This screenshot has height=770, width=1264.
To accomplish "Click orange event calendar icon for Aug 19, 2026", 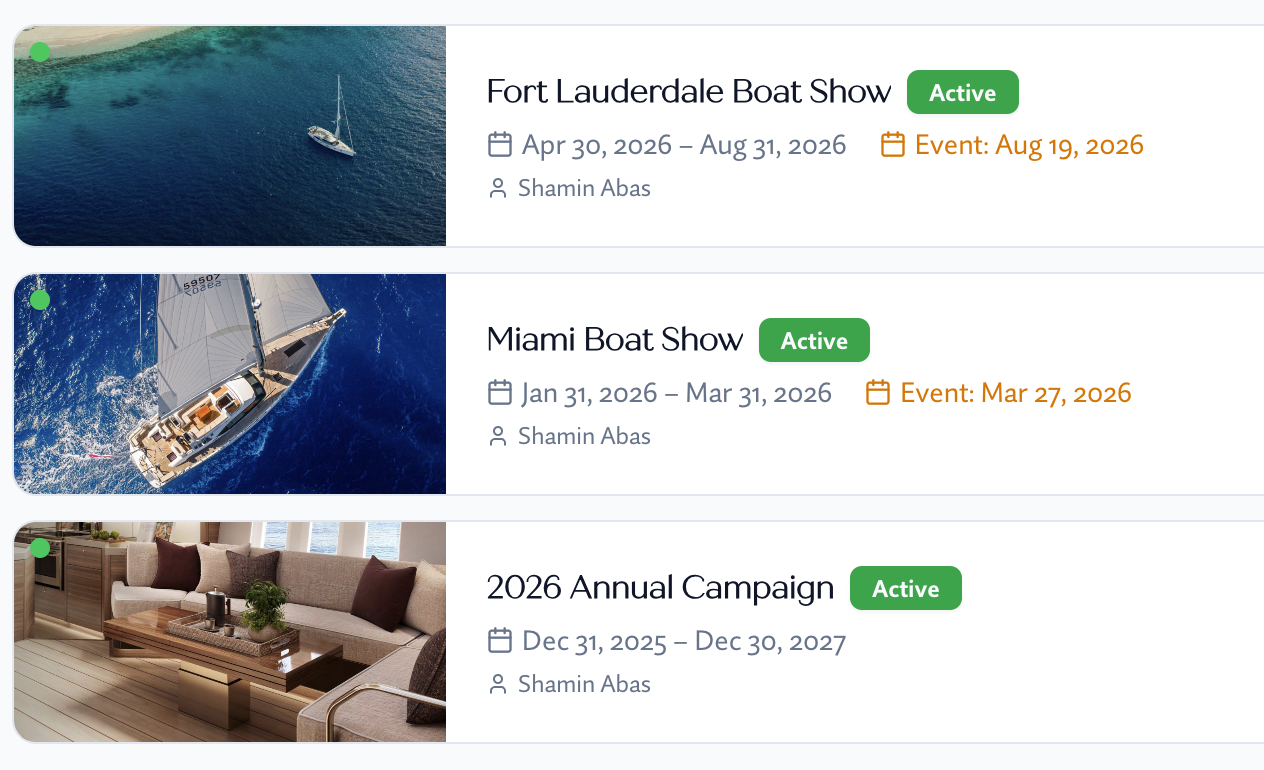I will coord(893,145).
